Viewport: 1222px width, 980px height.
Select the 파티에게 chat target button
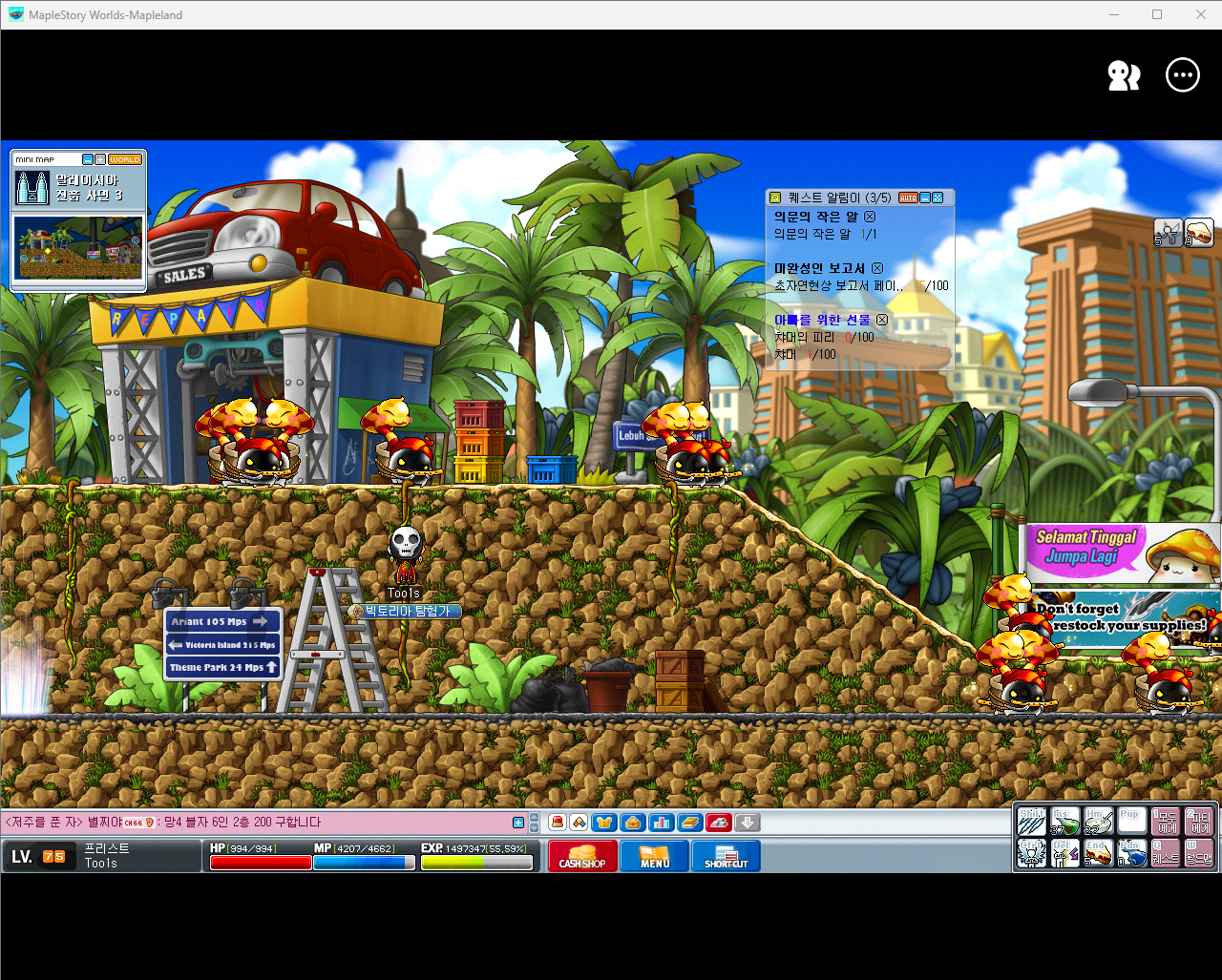point(1199,822)
